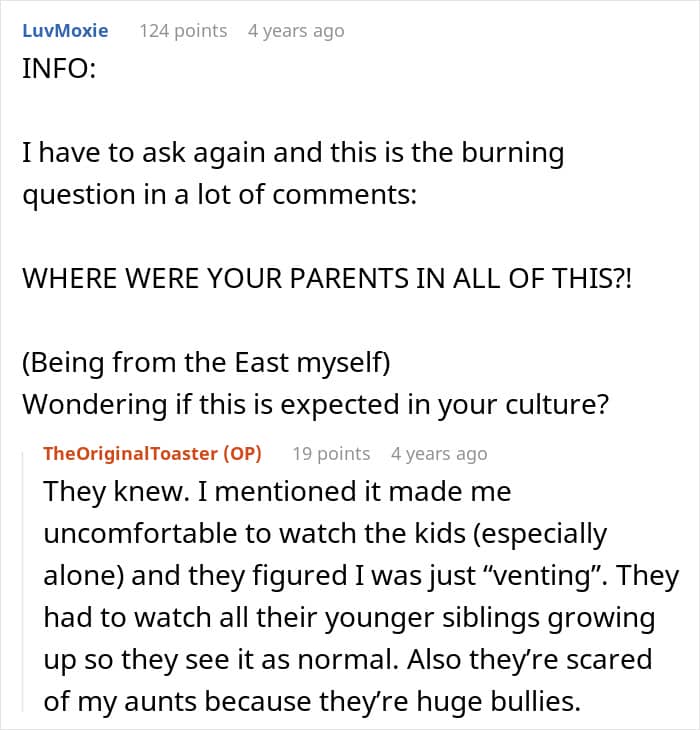
Task: Click the 'They knew. I mentioned' line
Action: click(x=277, y=492)
